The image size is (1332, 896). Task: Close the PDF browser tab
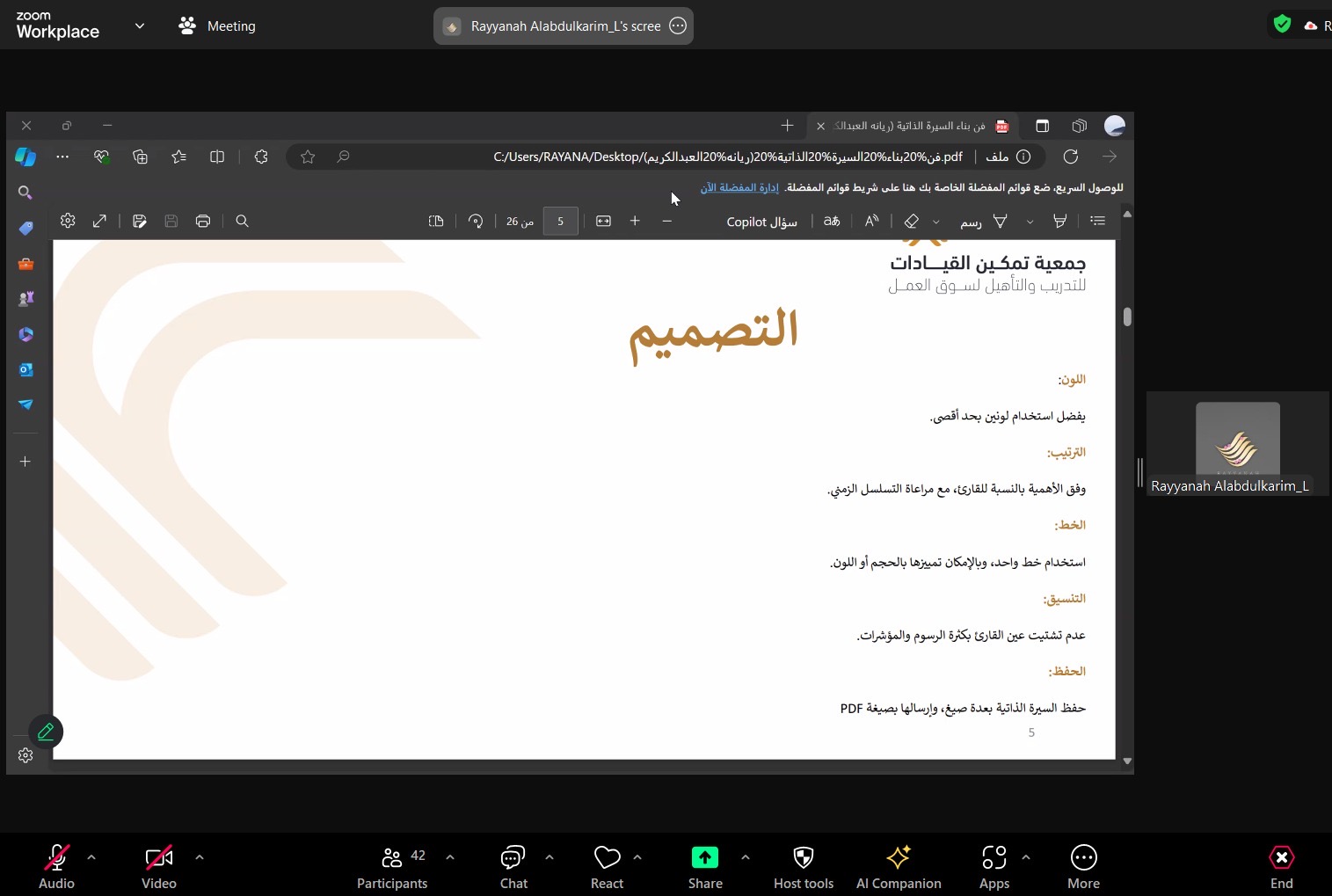click(x=820, y=126)
